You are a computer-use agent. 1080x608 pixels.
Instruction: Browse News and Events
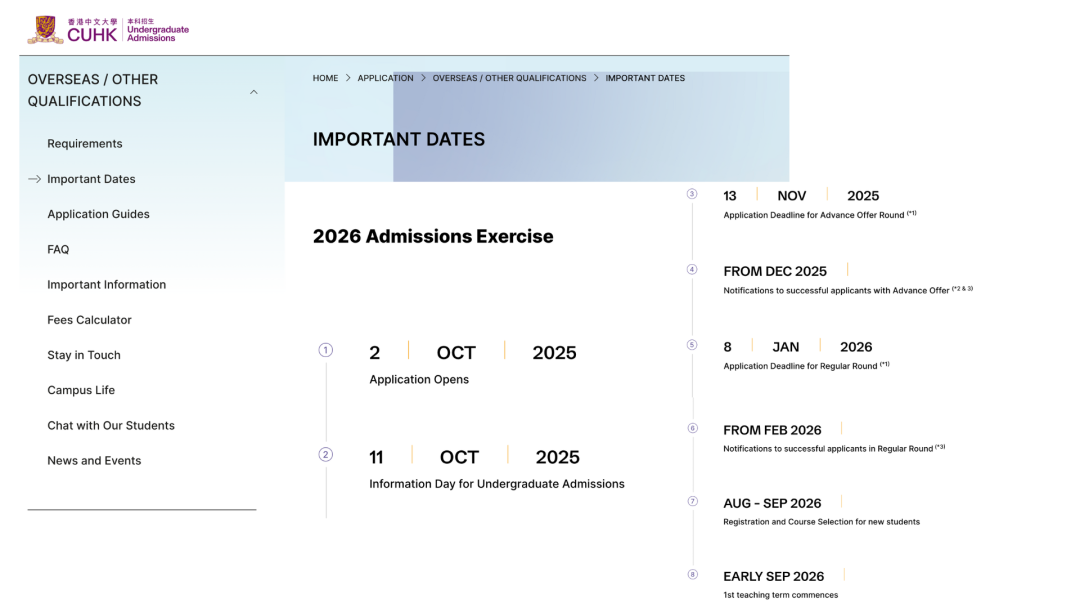point(94,461)
